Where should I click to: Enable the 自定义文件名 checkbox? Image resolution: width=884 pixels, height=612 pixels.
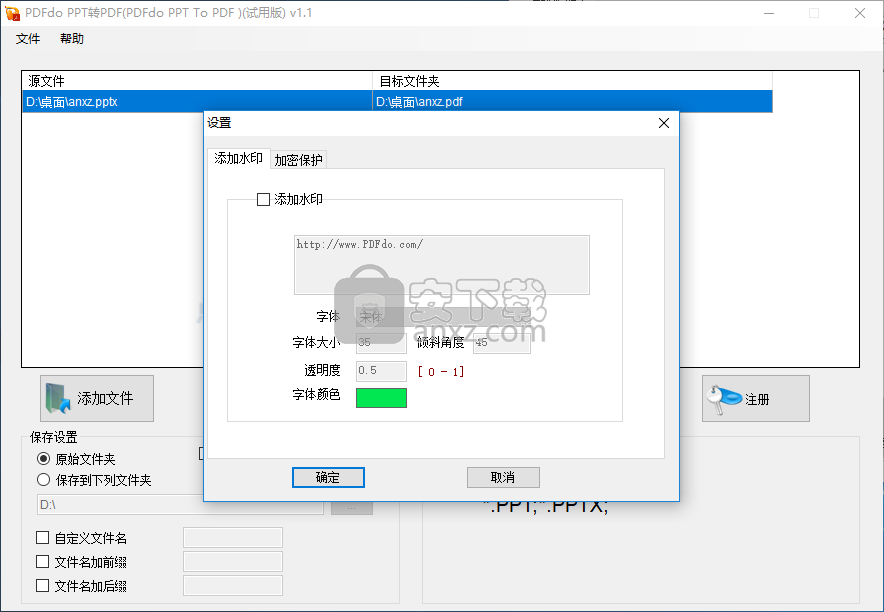point(42,538)
